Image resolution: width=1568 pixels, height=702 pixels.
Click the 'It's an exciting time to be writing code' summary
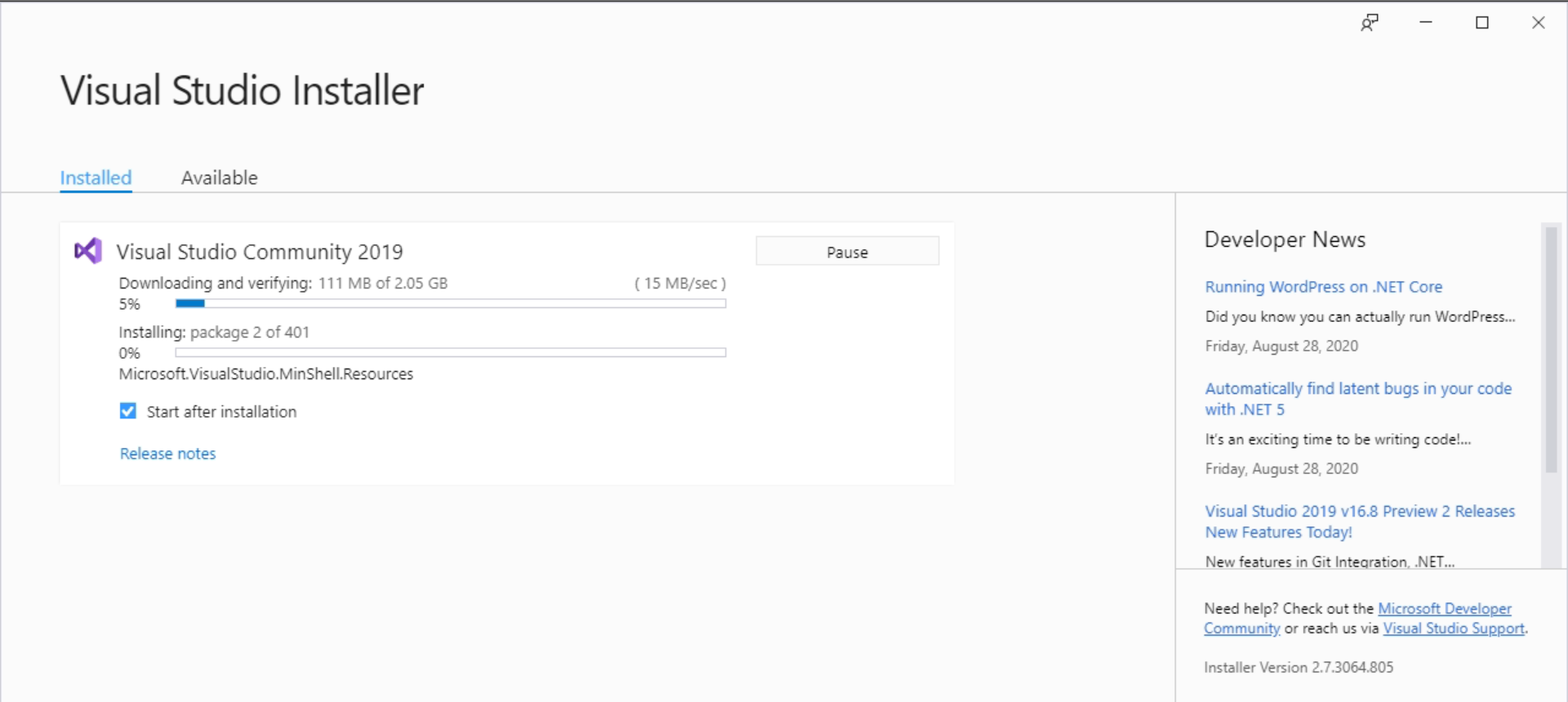click(1338, 440)
